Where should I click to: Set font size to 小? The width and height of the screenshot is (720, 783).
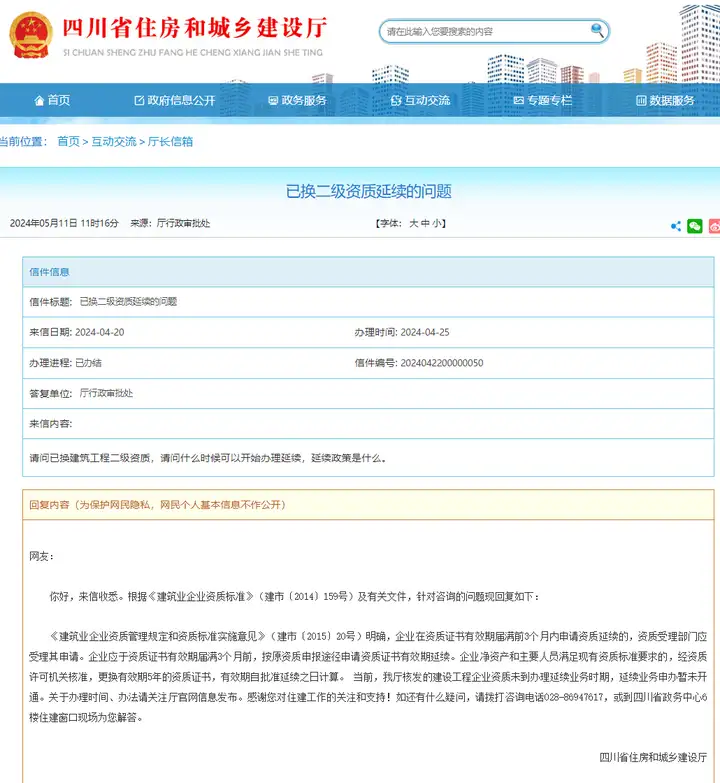pyautogui.click(x=436, y=223)
